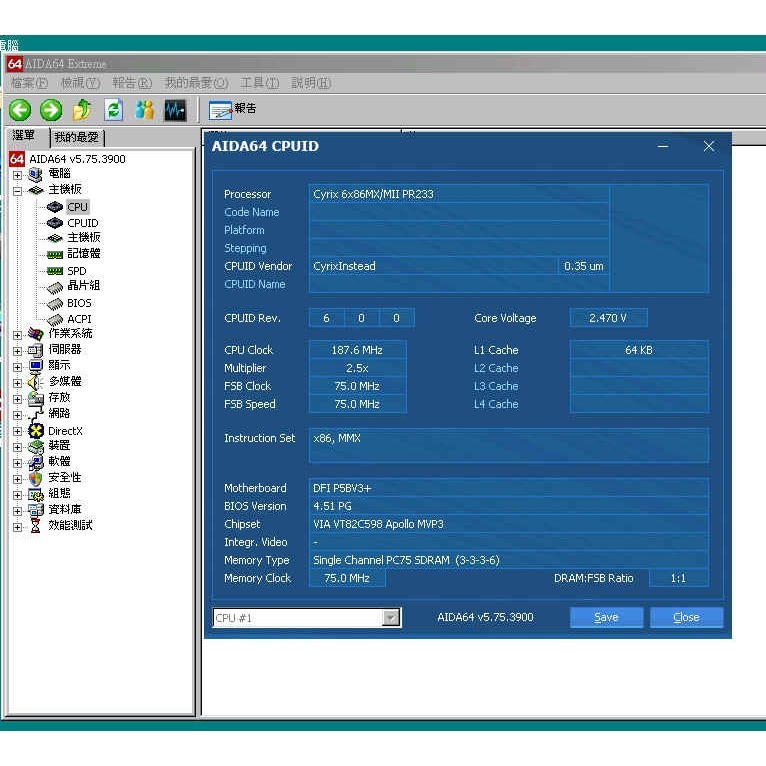Viewport: 766px width, 766px height.
Task: Go forward with the green right arrow
Action: coord(51,110)
